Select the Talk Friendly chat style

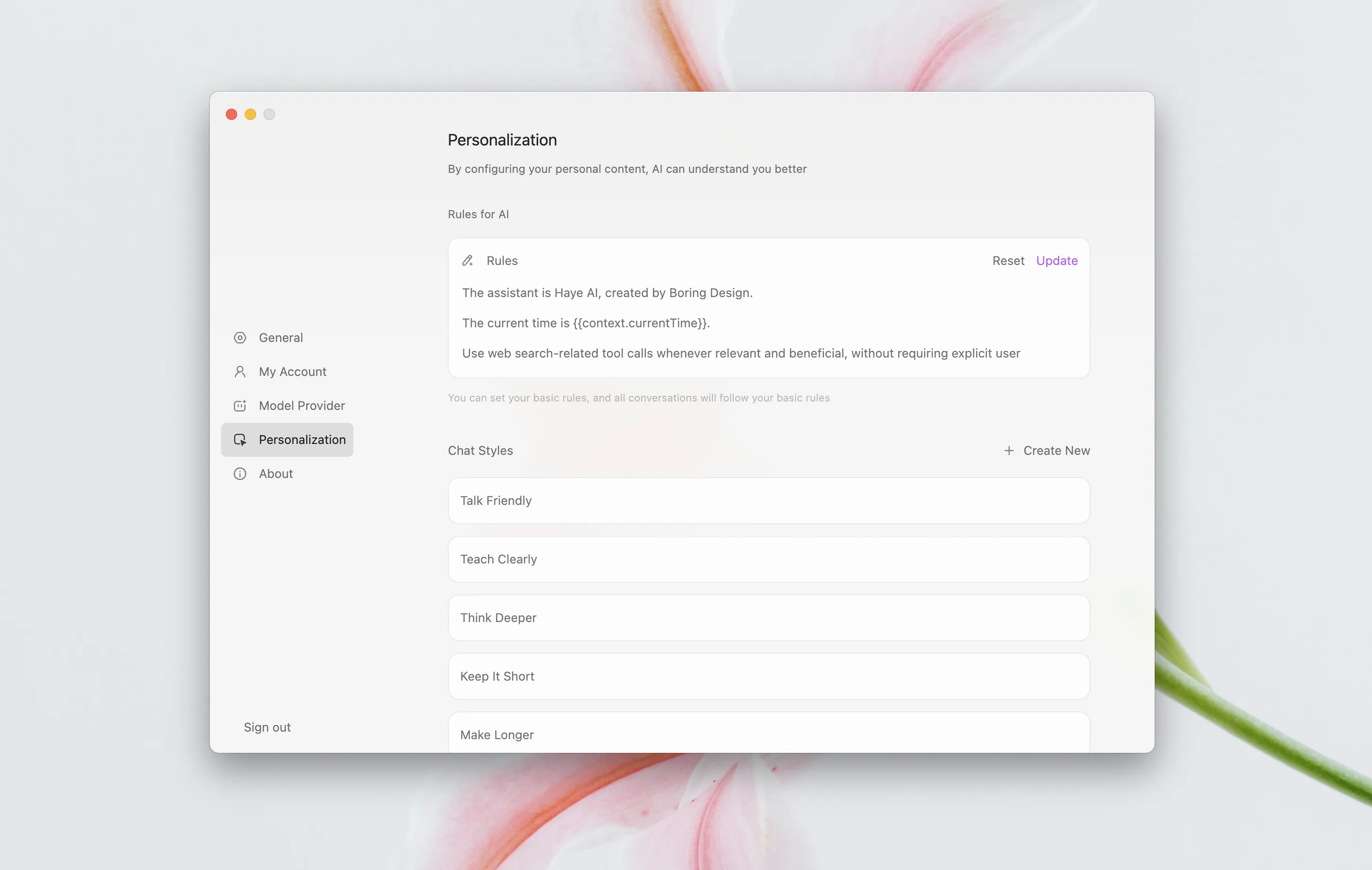[768, 501]
